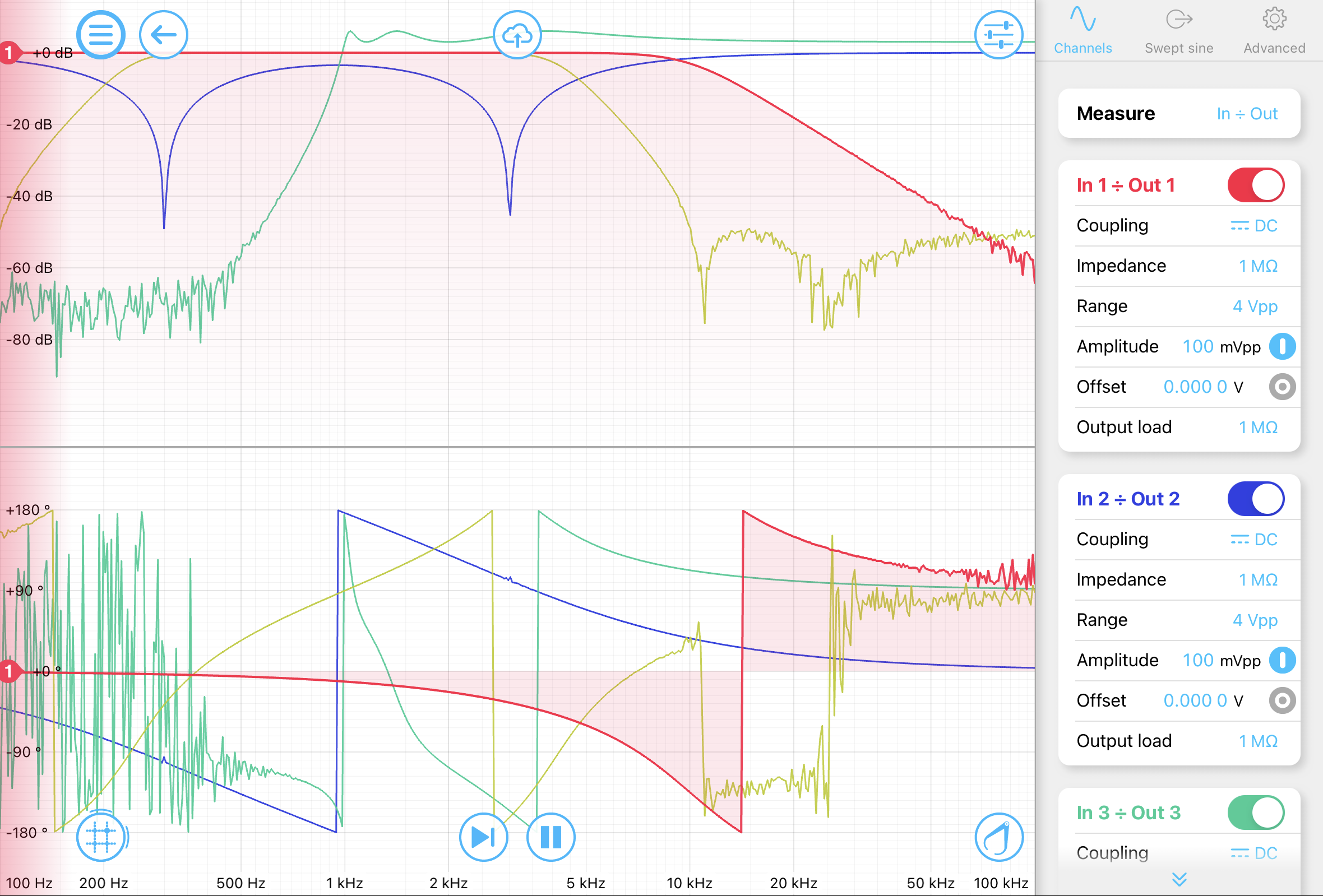Viewport: 1323px width, 896px height.
Task: Change channel 2 Coupling from DC
Action: tap(1179, 539)
